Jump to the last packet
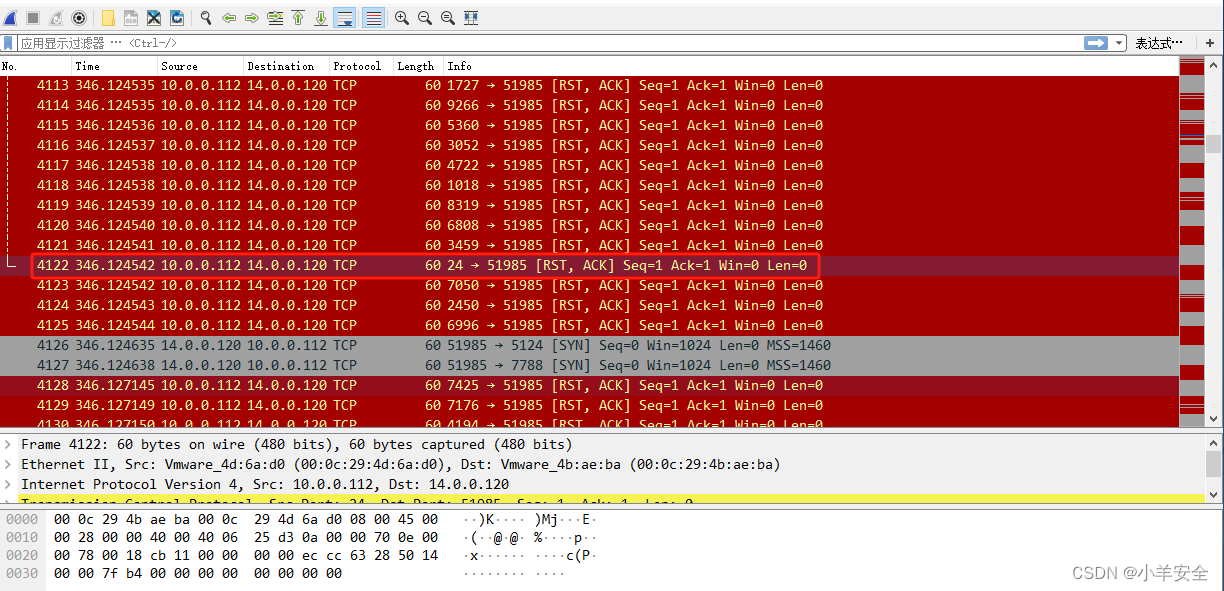The width and height of the screenshot is (1224, 591). click(320, 16)
